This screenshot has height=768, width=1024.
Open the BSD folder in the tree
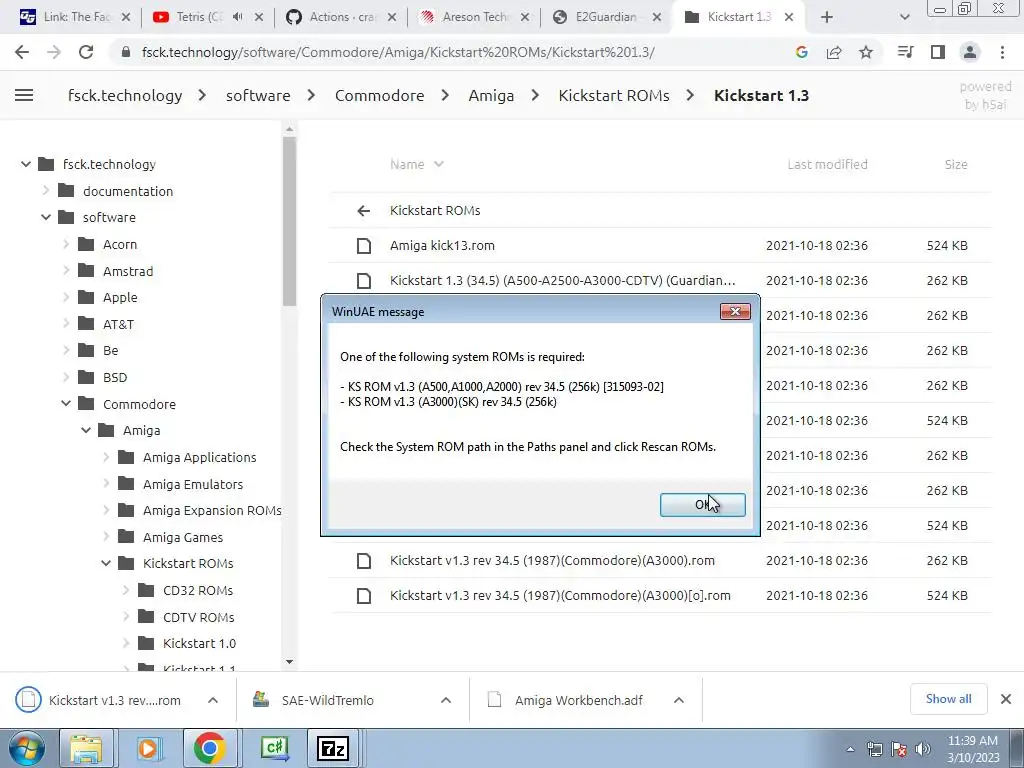[x=115, y=377]
